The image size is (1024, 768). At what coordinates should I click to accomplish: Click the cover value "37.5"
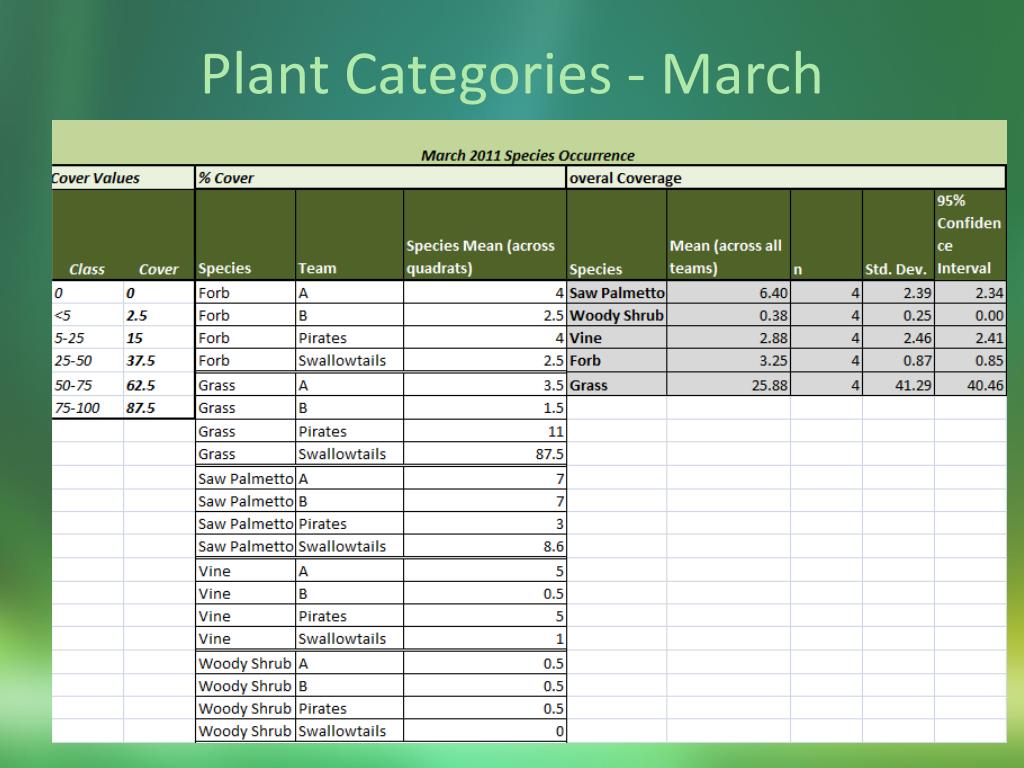tap(140, 360)
